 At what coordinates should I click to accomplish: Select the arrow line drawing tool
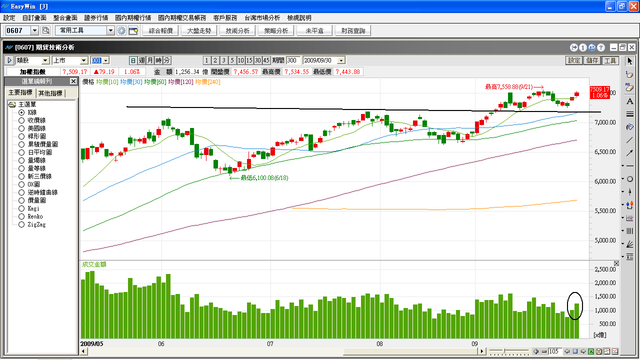(629, 153)
